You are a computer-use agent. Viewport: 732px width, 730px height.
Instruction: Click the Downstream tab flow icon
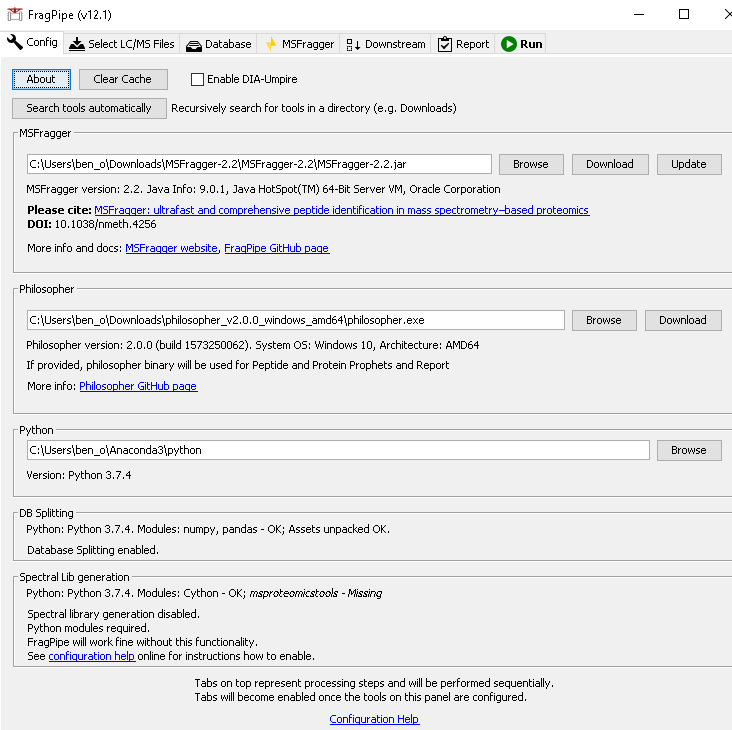click(353, 44)
